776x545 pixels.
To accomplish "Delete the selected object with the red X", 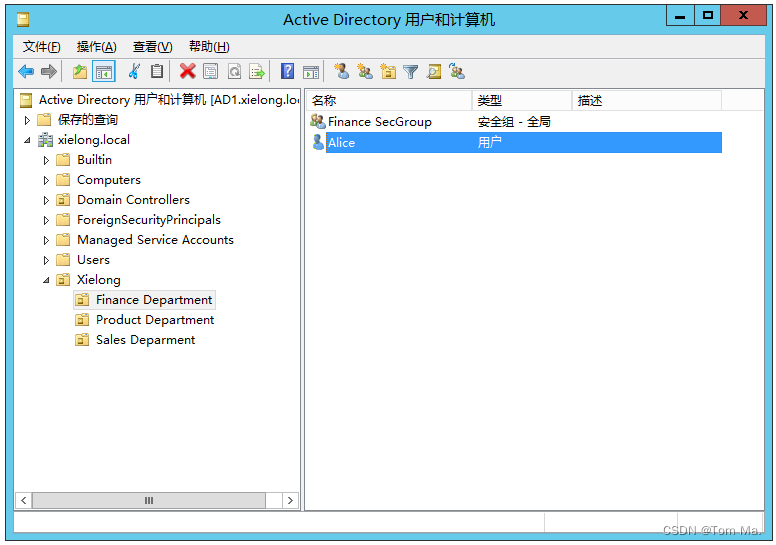I will click(x=188, y=71).
